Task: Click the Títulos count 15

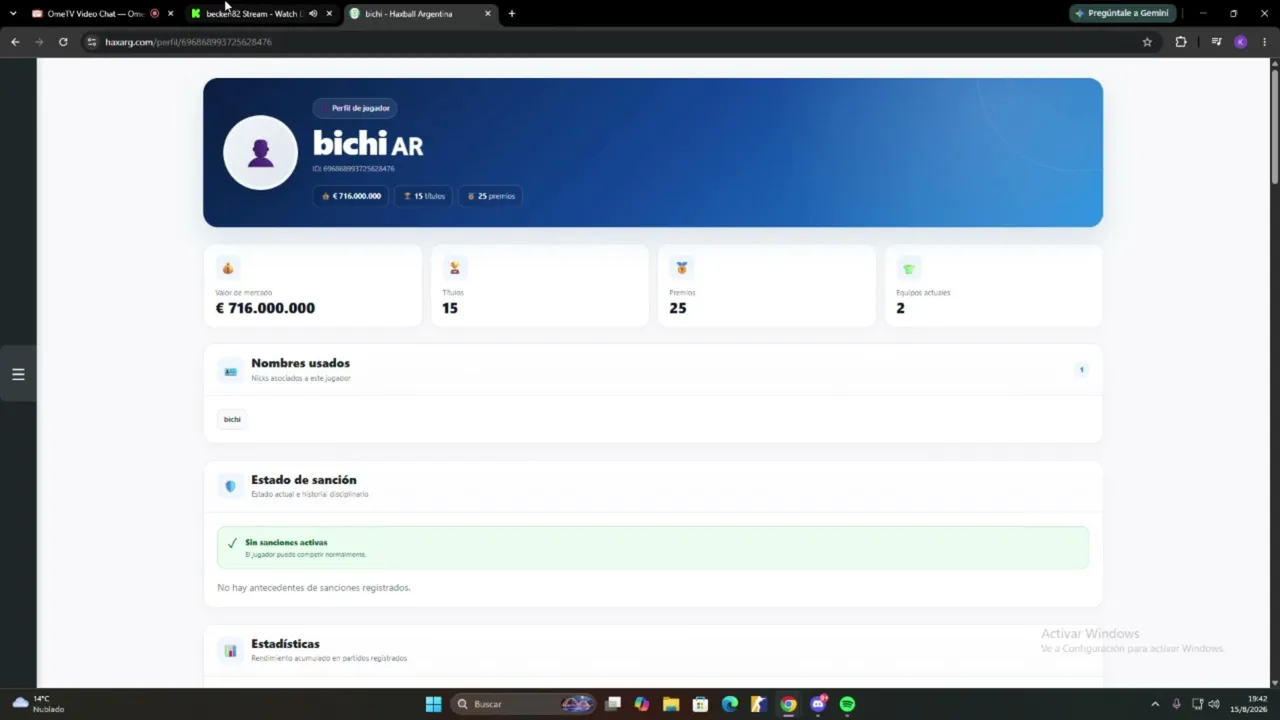Action: click(x=450, y=308)
